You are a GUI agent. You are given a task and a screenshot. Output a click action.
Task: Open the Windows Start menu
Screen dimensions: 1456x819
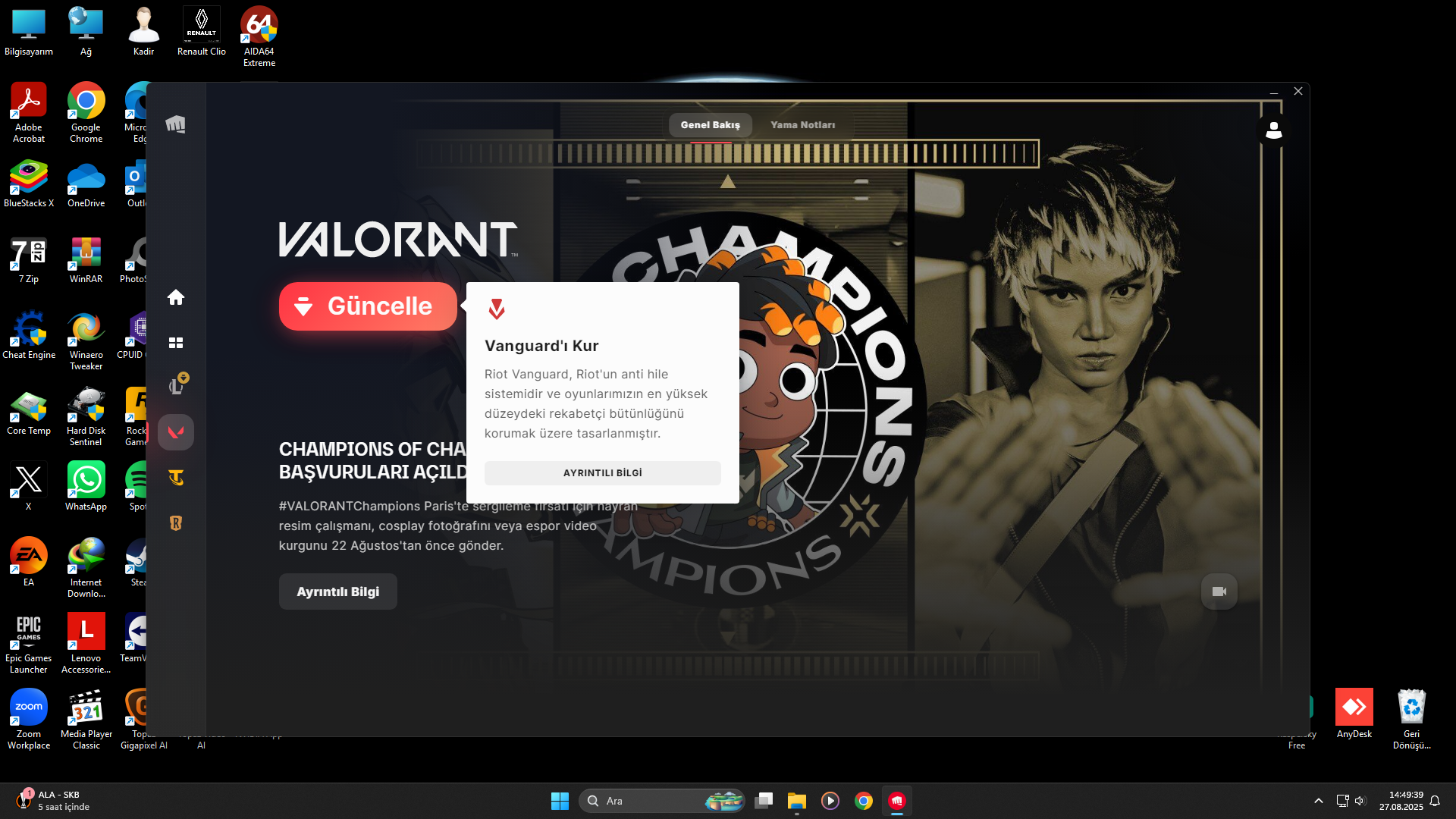tap(560, 801)
